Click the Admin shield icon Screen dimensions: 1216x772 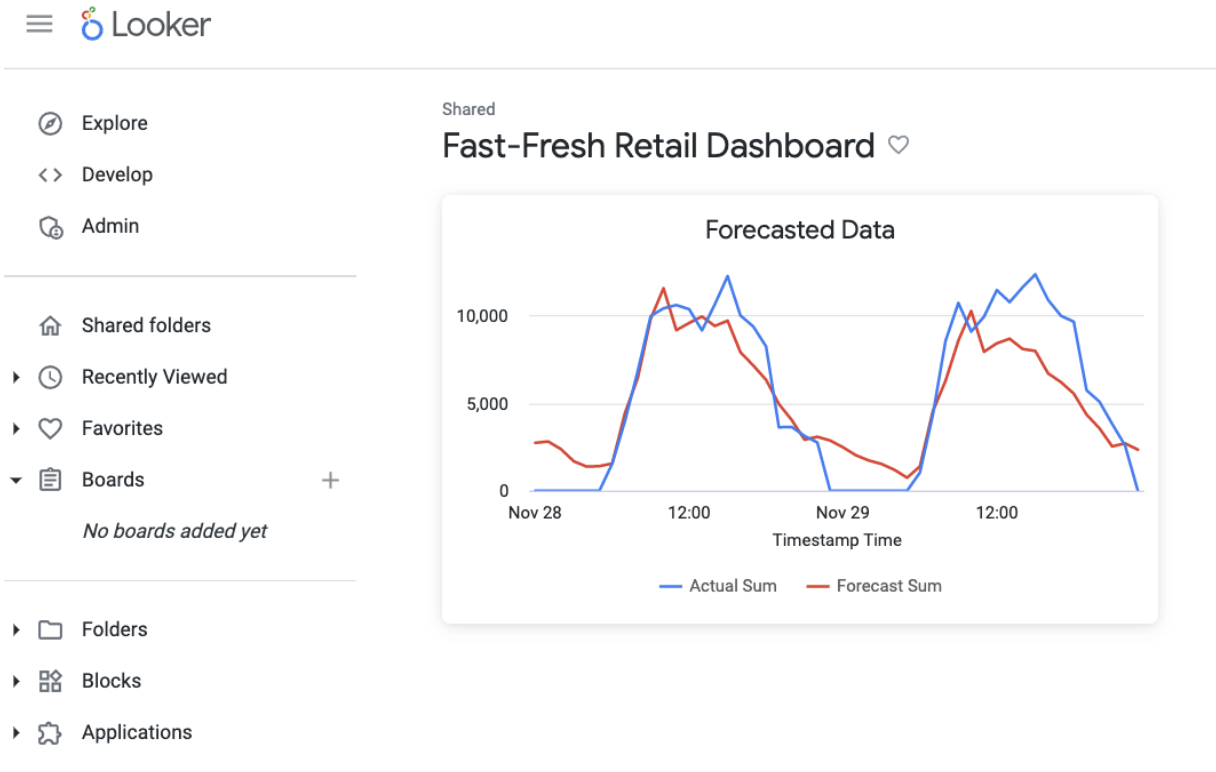tap(50, 227)
